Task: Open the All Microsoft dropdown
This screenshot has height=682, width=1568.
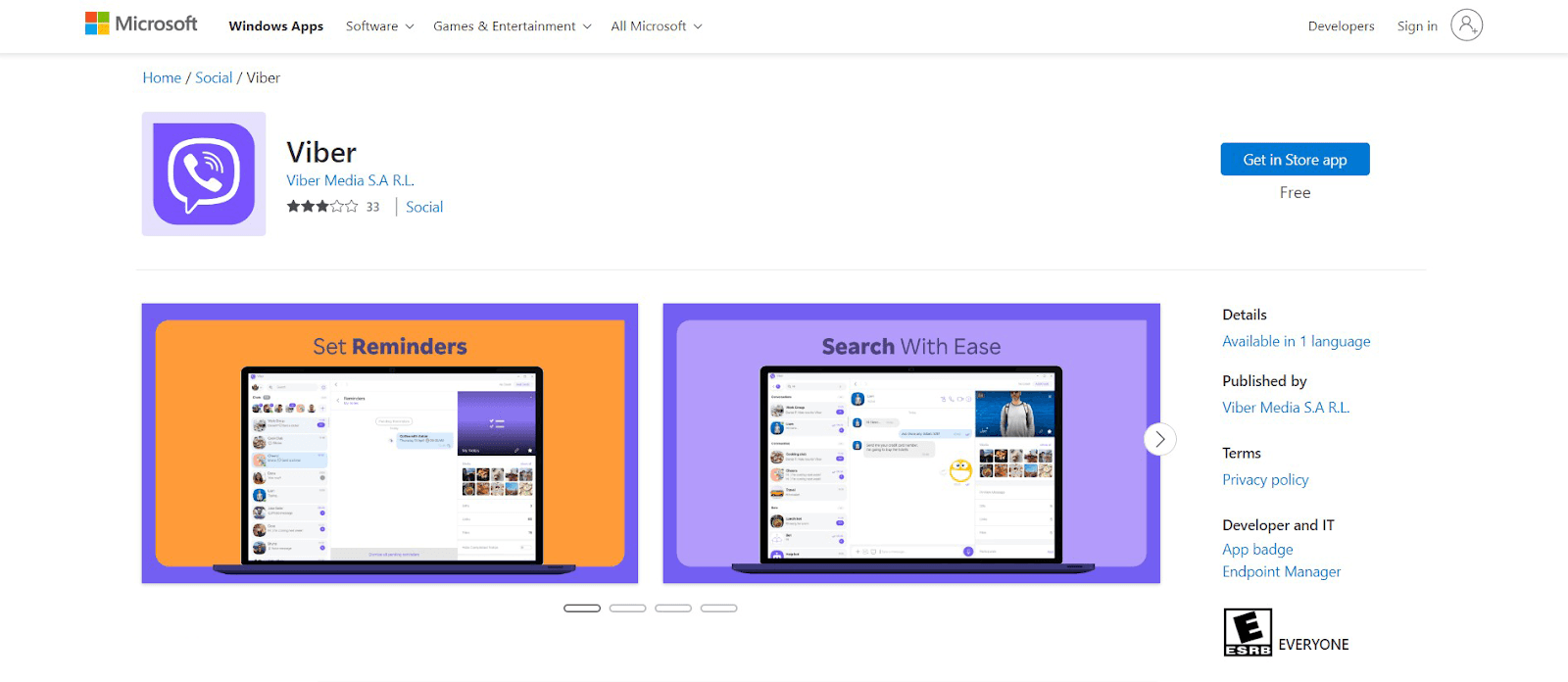Action: [656, 26]
